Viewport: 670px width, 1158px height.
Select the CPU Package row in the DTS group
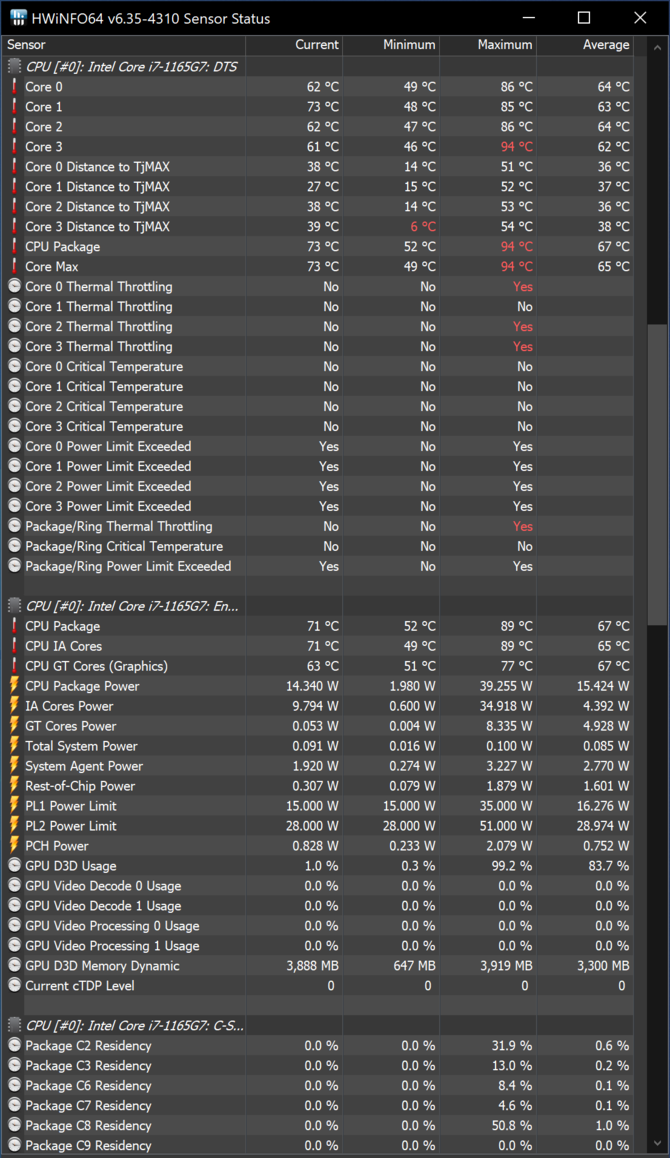(318, 246)
